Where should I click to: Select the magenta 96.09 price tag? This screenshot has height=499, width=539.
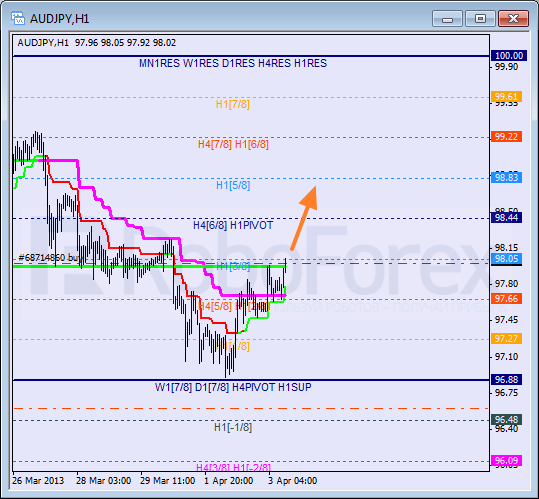506,461
